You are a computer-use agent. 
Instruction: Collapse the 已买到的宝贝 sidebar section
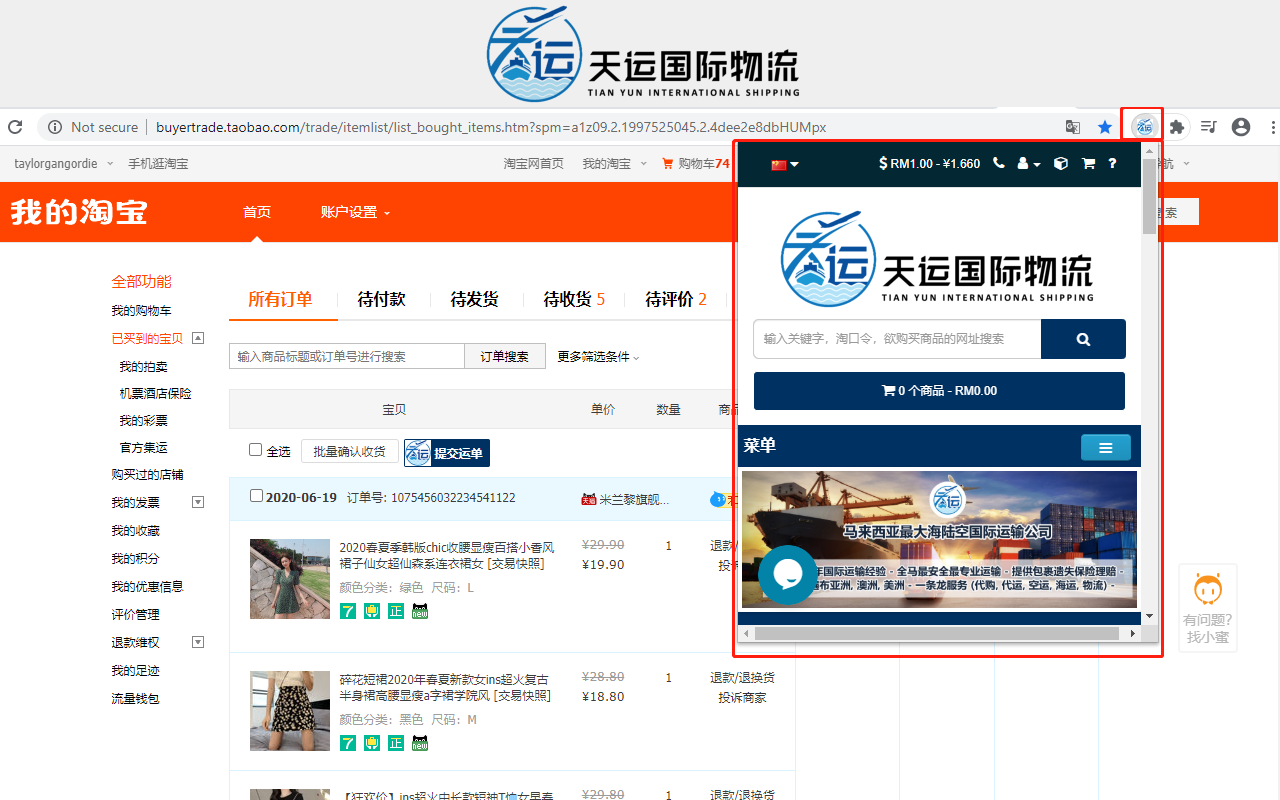(198, 338)
